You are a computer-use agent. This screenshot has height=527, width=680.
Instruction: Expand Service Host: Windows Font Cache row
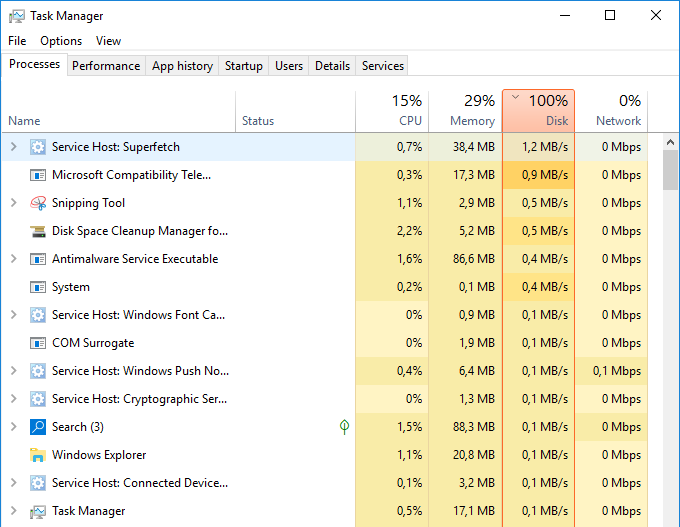pyautogui.click(x=14, y=314)
